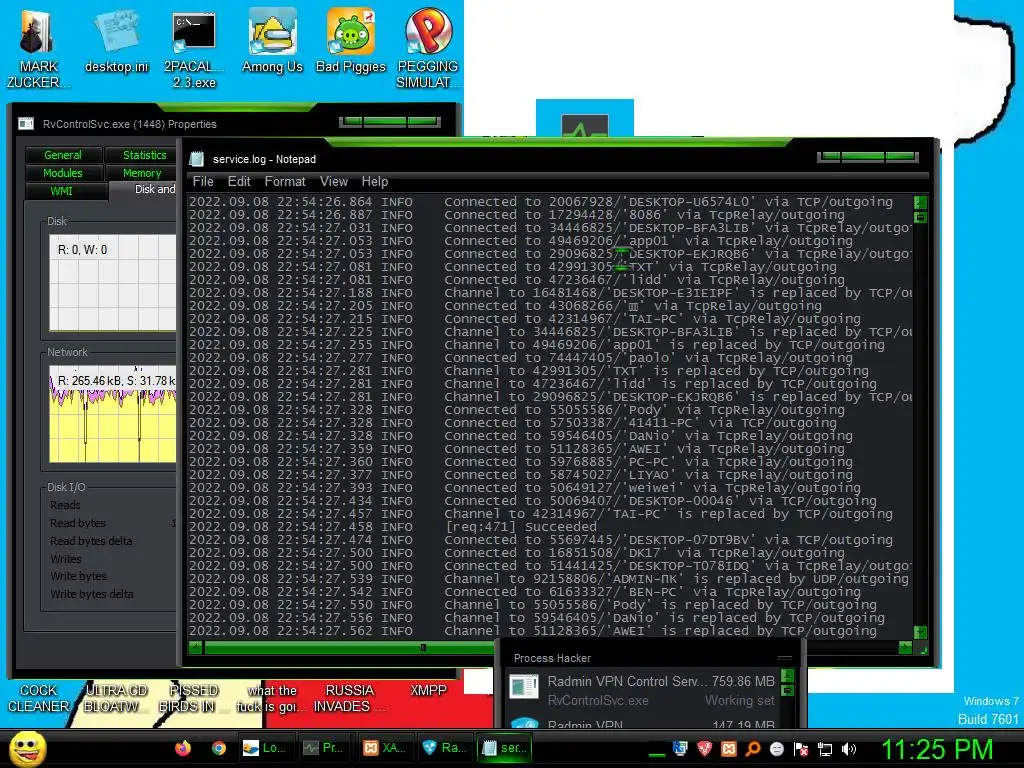
Task: Click Notepad vertical scrollbar down arrow
Action: [920, 632]
